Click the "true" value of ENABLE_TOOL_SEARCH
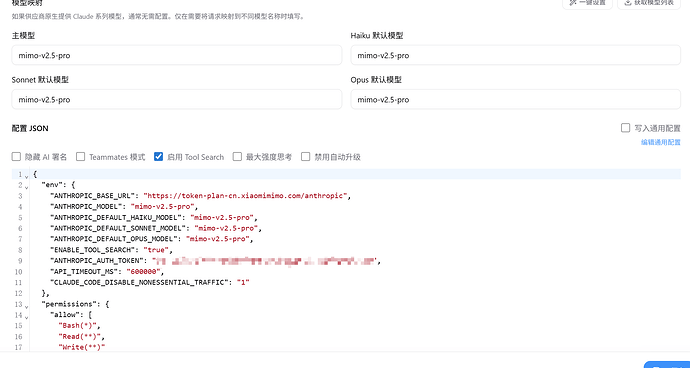The image size is (690, 368). [155, 250]
